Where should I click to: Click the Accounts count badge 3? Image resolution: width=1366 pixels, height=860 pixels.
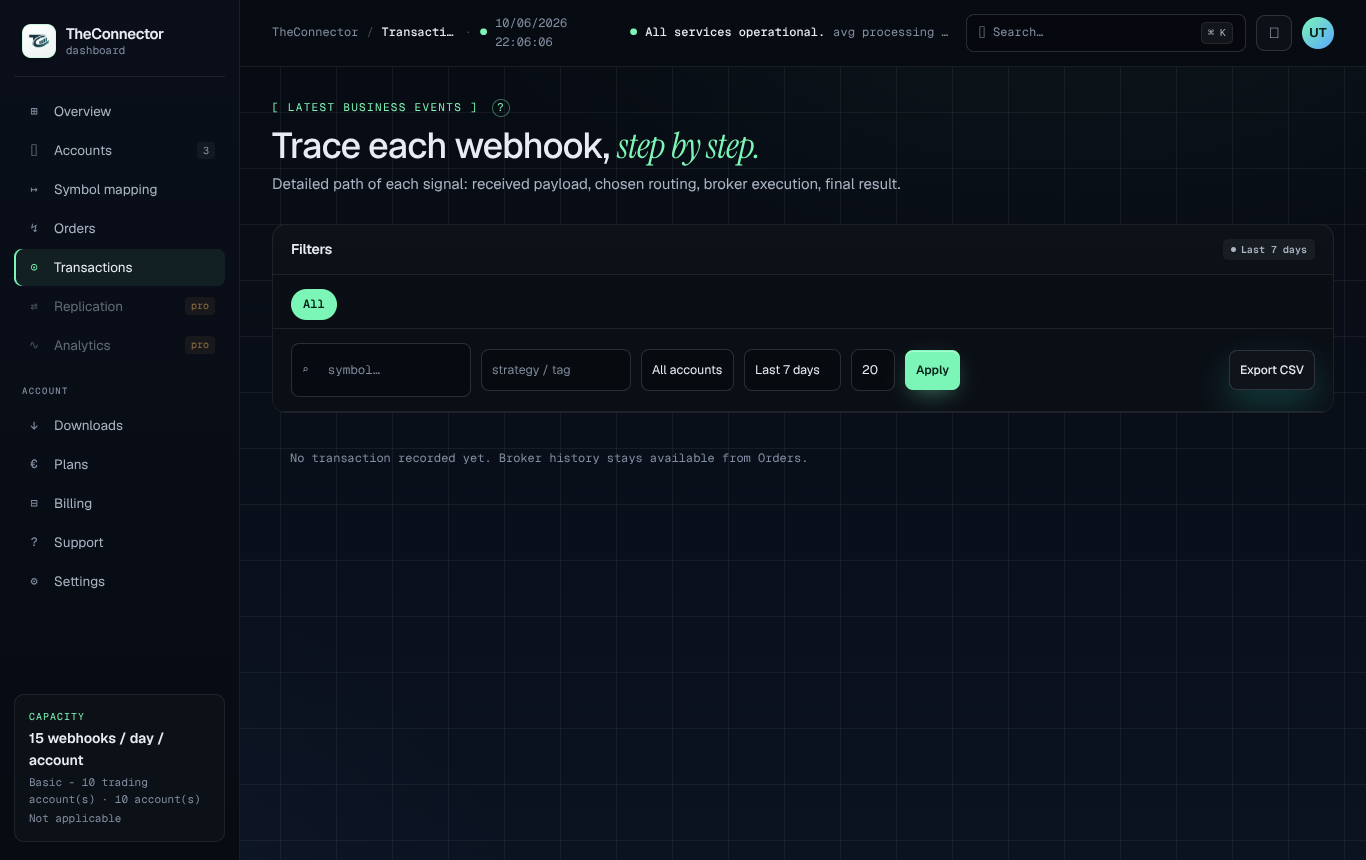coord(206,151)
